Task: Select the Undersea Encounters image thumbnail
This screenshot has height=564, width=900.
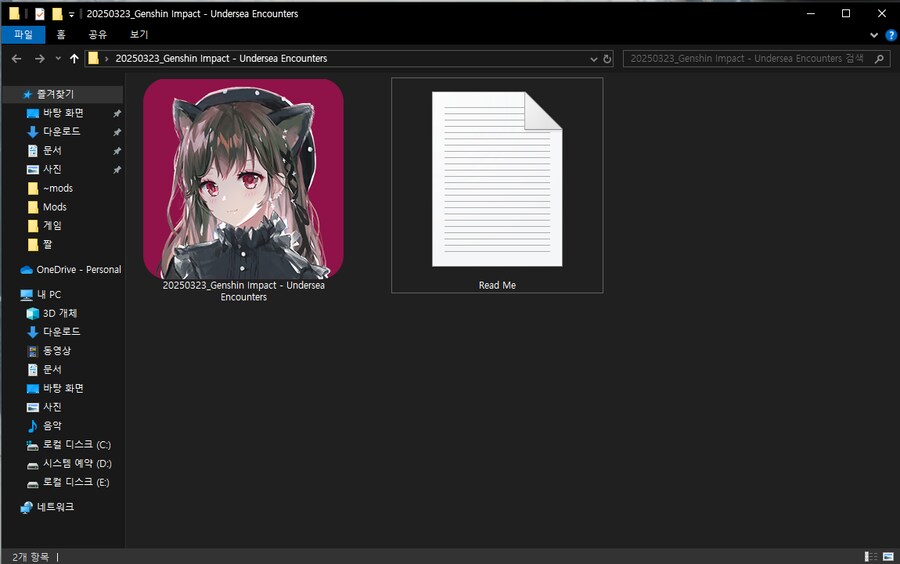Action: (243, 179)
